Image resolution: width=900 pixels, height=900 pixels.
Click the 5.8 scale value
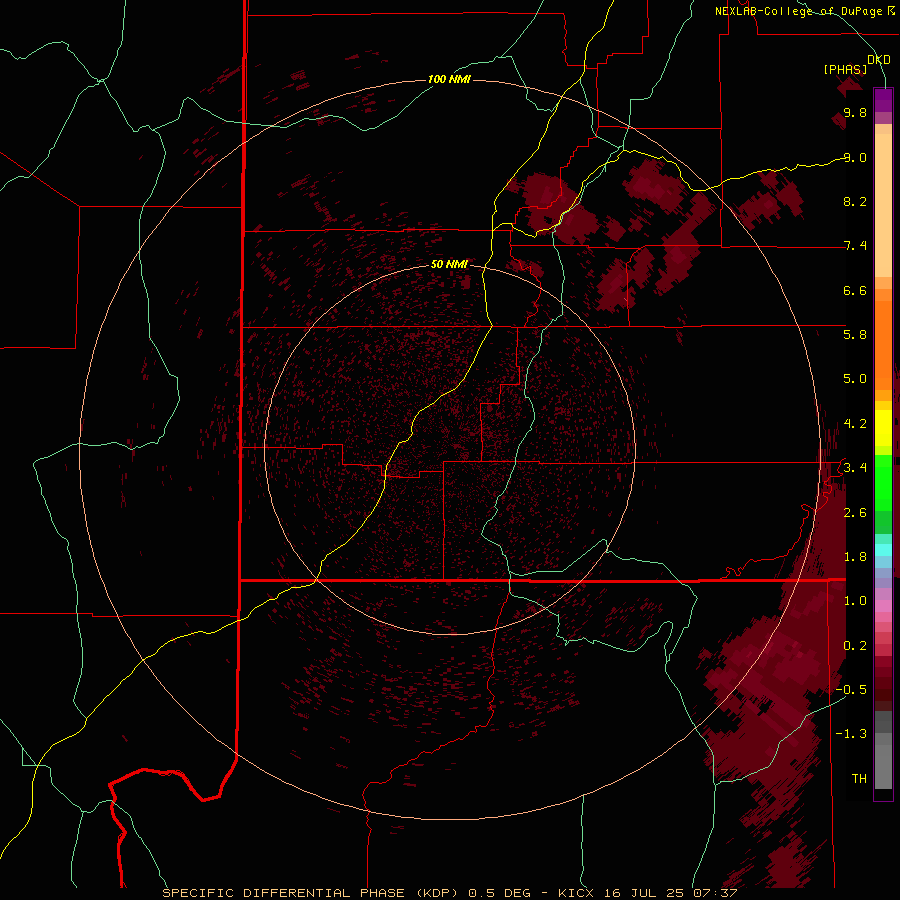pos(855,335)
